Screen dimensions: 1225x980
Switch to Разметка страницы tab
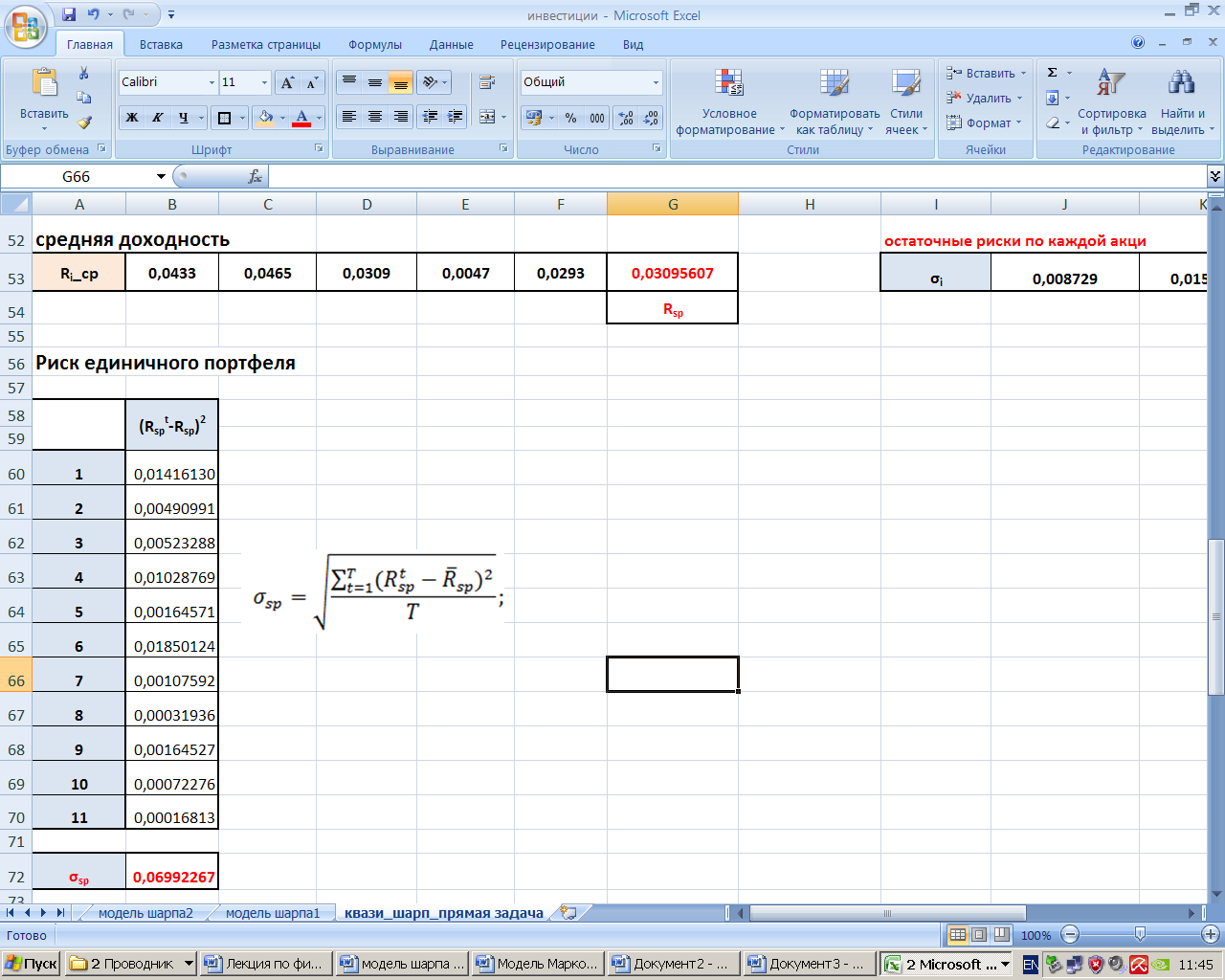click(266, 44)
